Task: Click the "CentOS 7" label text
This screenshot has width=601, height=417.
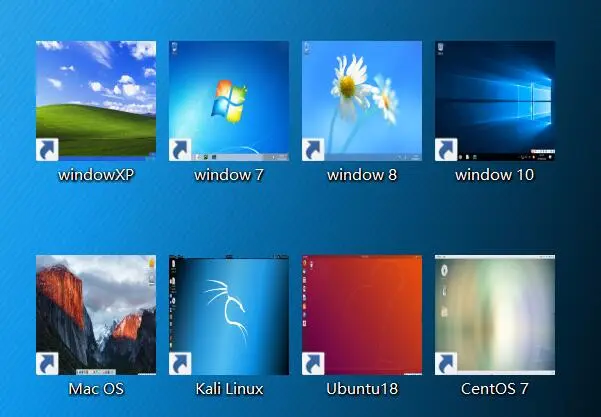Action: pyautogui.click(x=494, y=389)
